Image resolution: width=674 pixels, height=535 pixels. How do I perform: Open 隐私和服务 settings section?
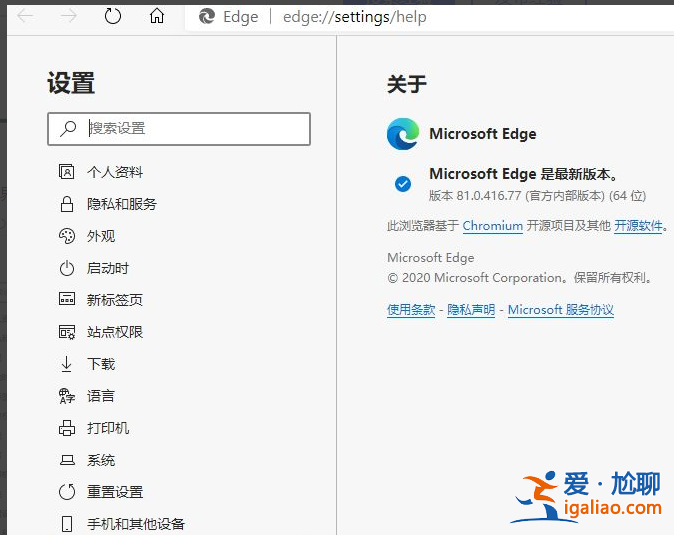122,204
